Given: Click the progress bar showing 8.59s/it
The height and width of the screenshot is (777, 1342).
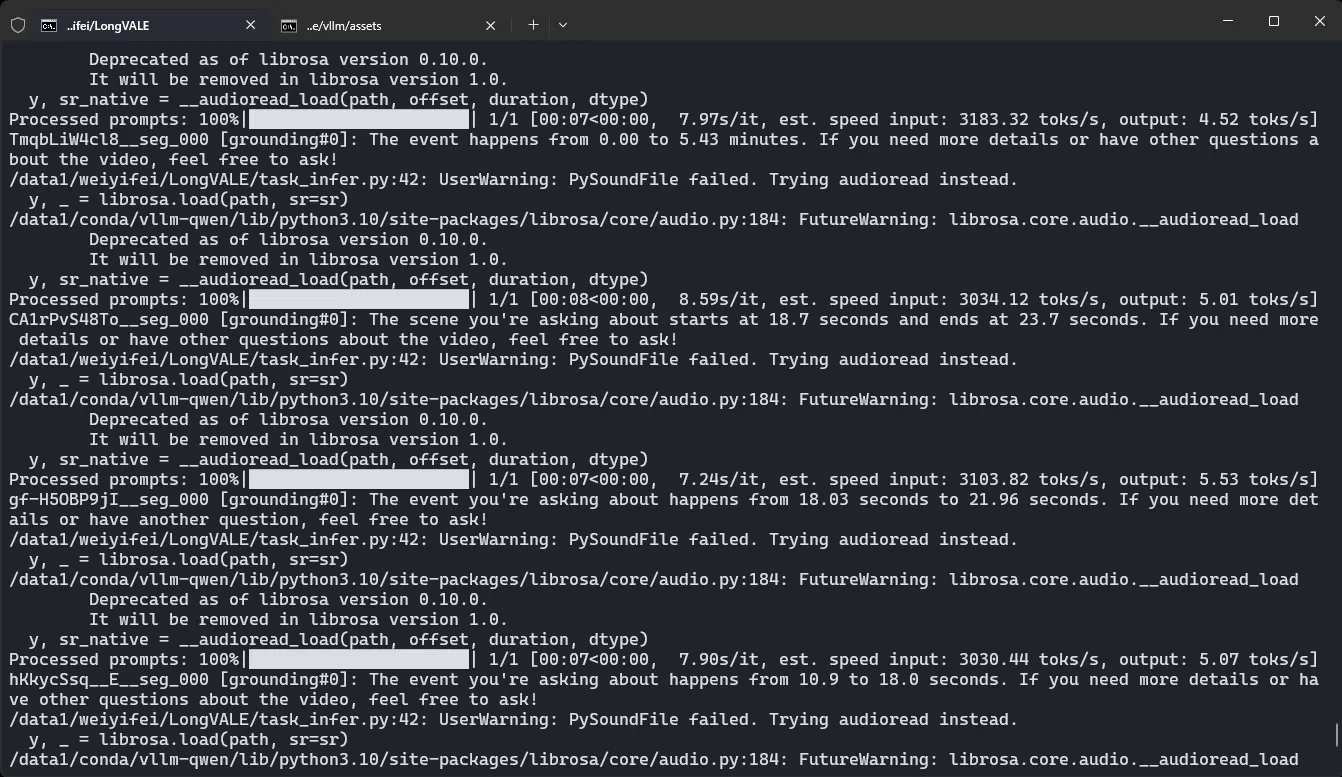Looking at the screenshot, I should (x=358, y=300).
